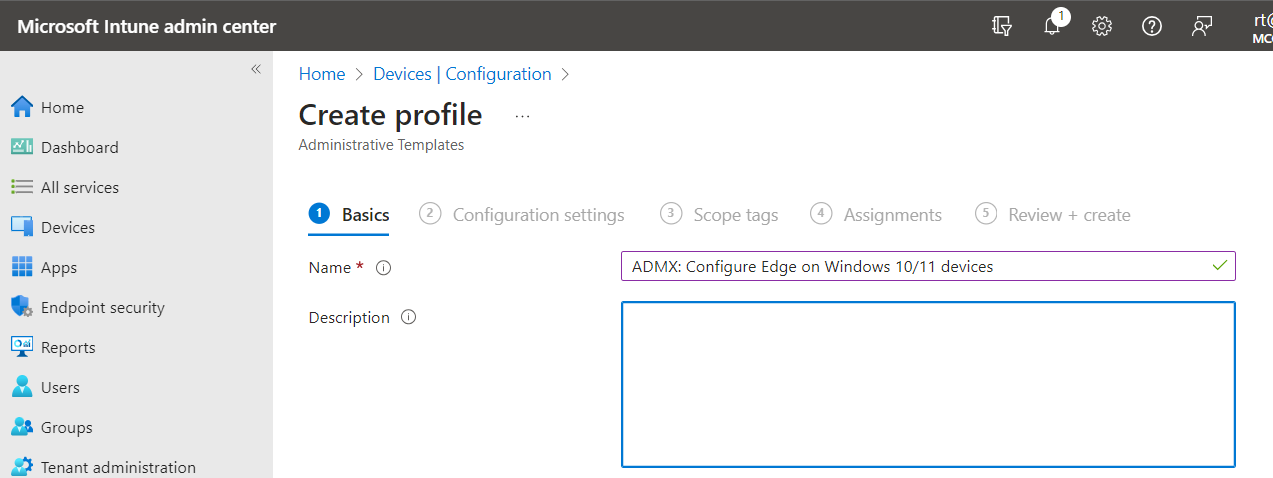Open Endpoint security in sidebar
Viewport: 1273px width, 478px height.
(x=102, y=308)
